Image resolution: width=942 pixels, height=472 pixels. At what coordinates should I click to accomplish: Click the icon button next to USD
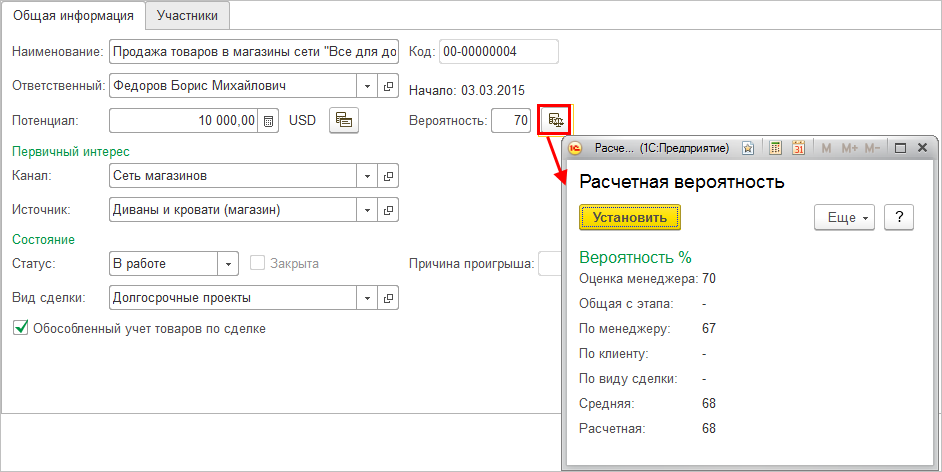344,120
